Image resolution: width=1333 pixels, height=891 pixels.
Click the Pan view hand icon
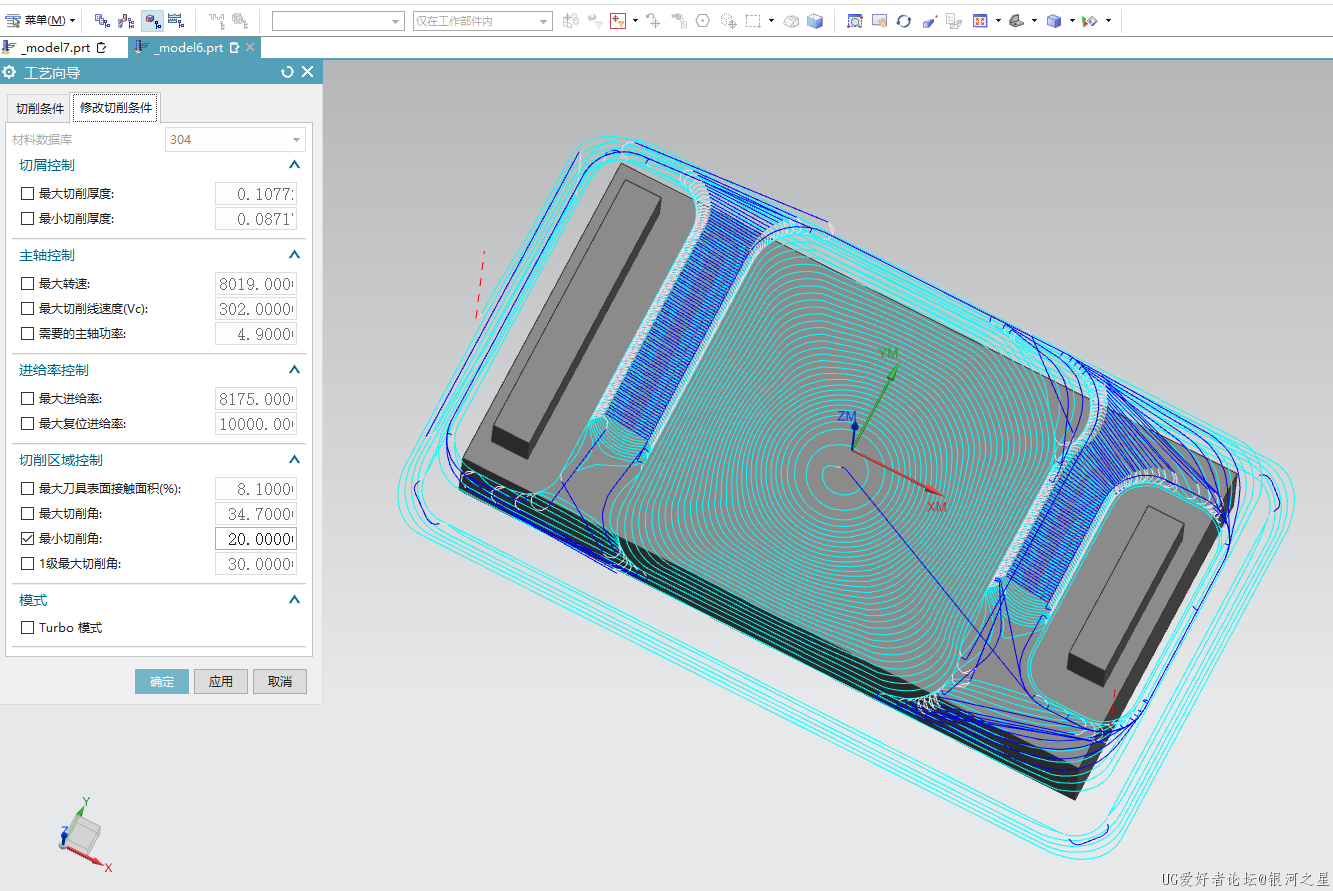(x=880, y=20)
